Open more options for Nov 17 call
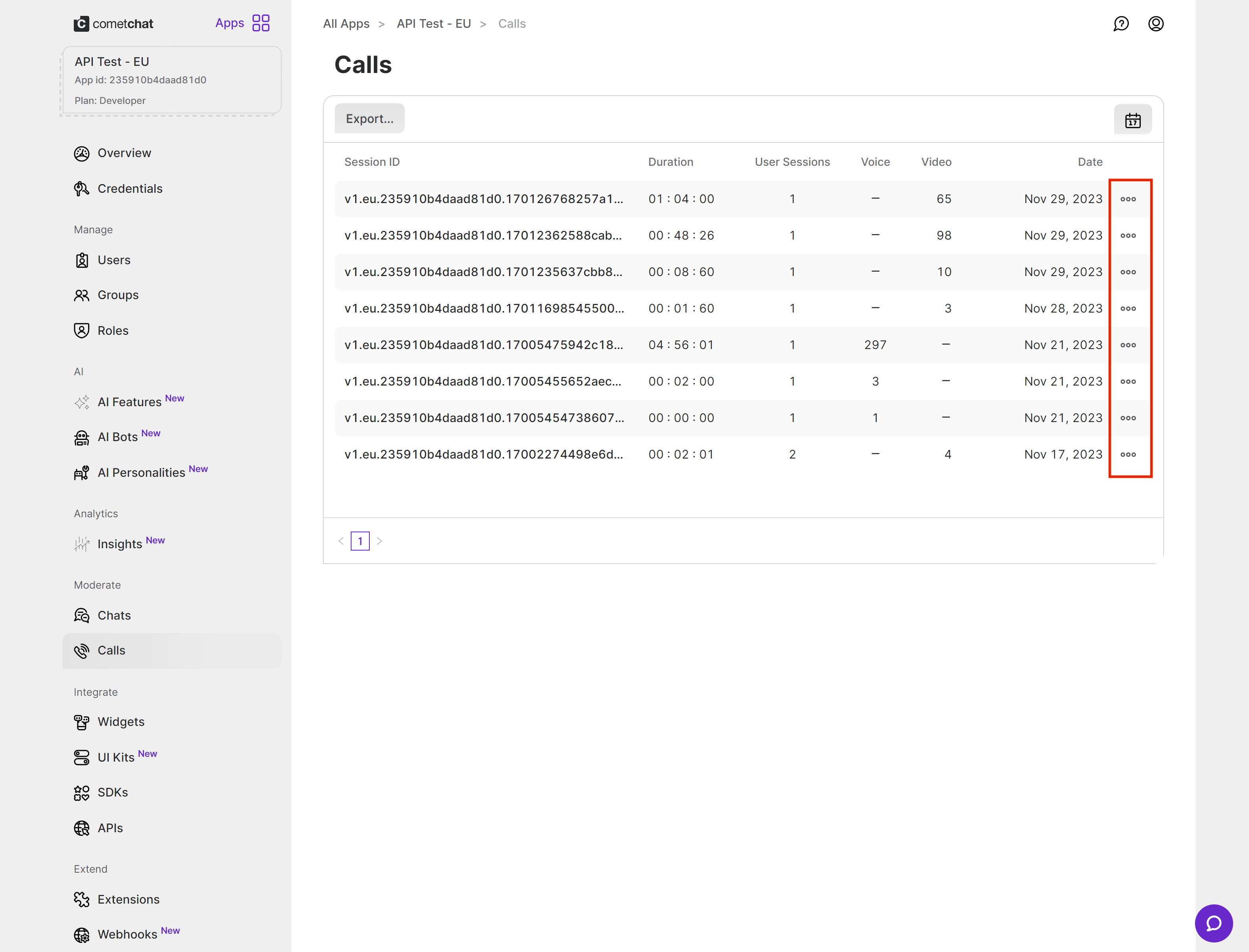Image resolution: width=1249 pixels, height=952 pixels. coord(1128,455)
